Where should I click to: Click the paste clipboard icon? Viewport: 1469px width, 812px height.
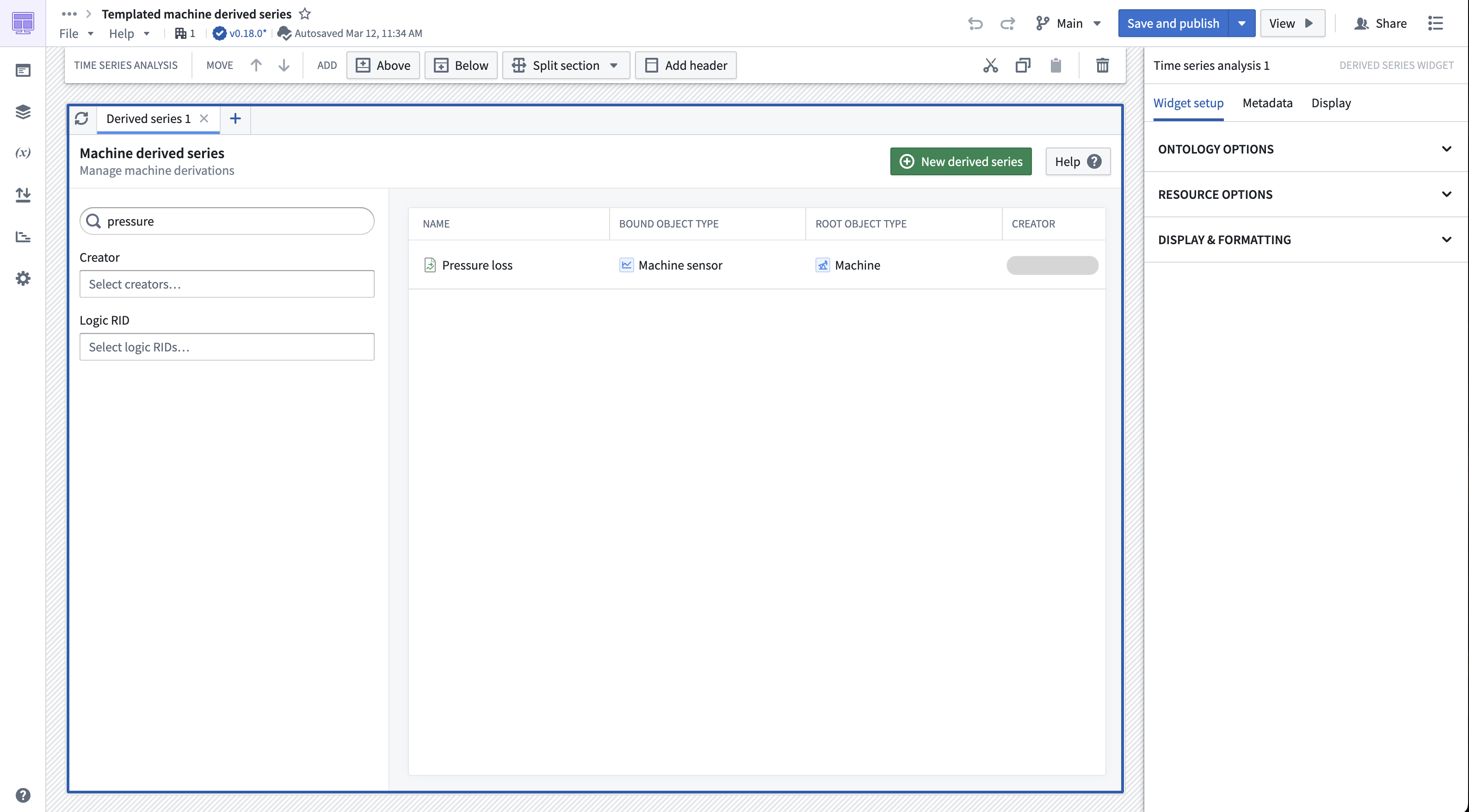[x=1055, y=65]
